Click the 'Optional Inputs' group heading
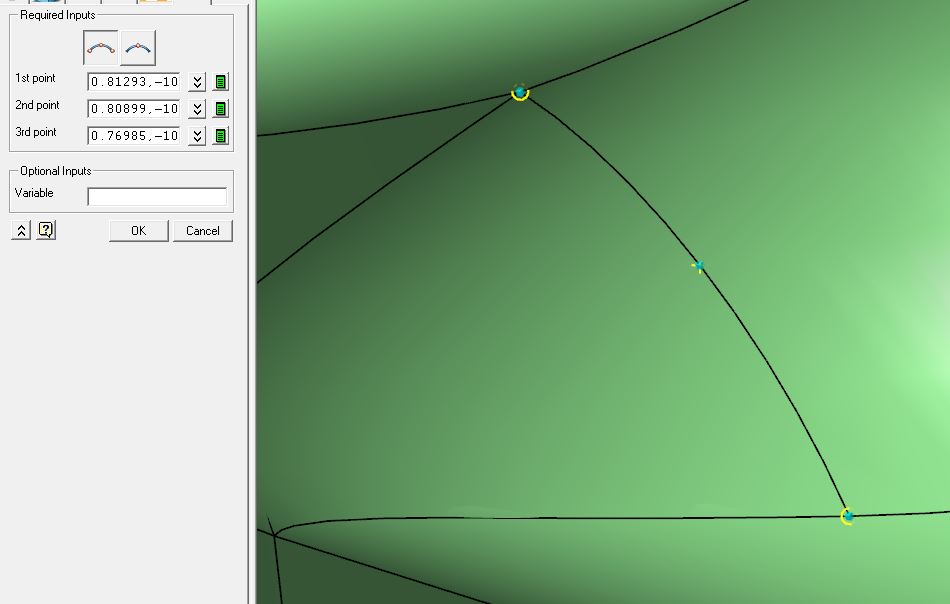 56,171
